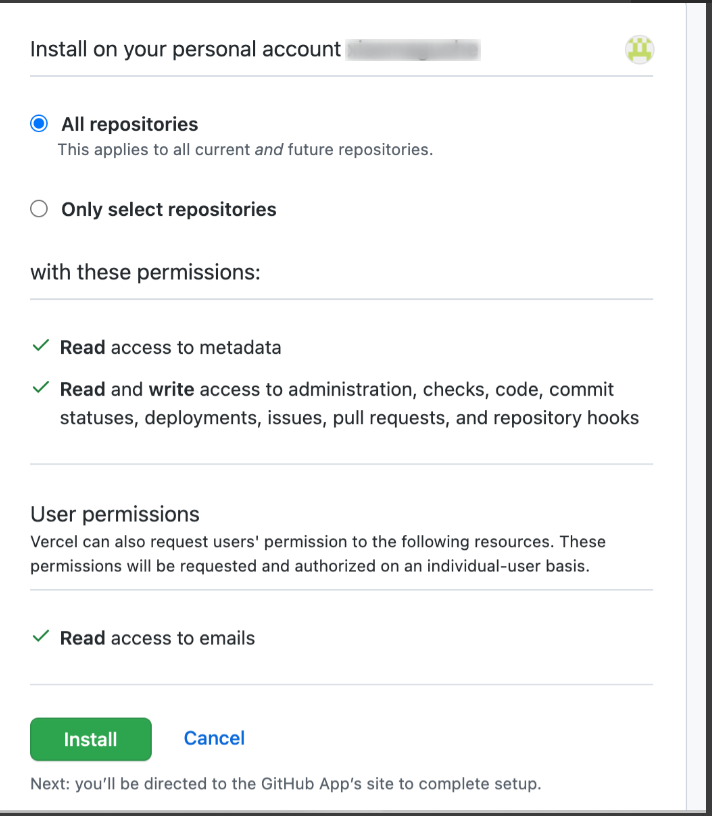This screenshot has height=816, width=712.
Task: Click the "Install on your personal account" heading
Action: click(x=185, y=49)
